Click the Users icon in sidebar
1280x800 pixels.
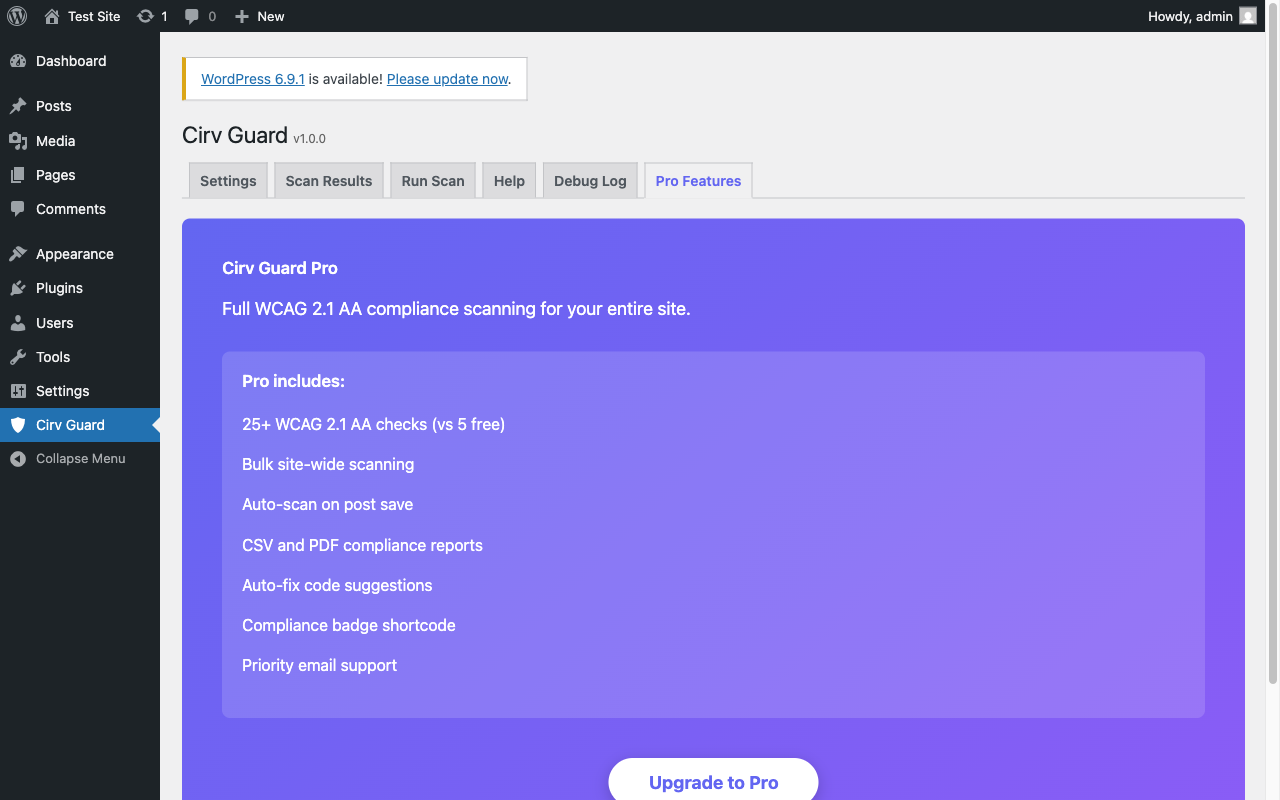(20, 322)
